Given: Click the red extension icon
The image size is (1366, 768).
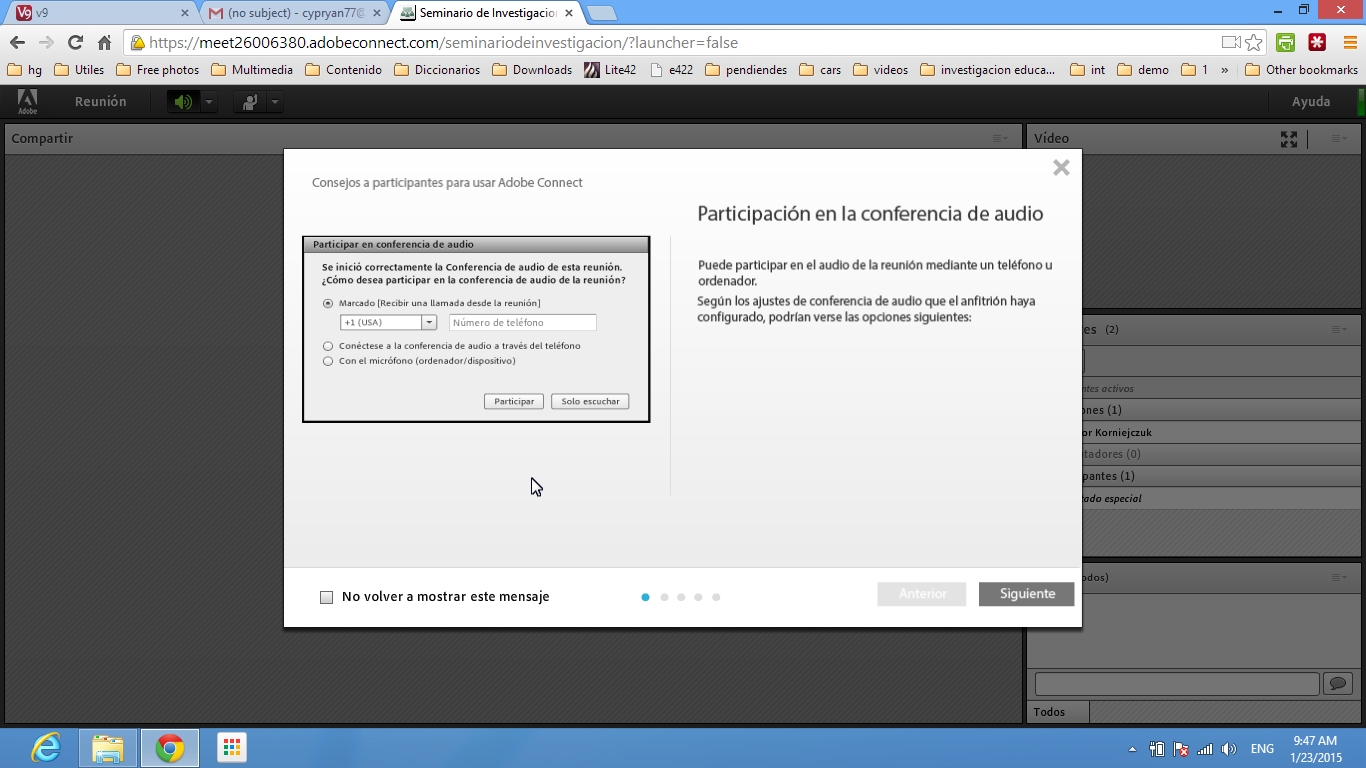Looking at the screenshot, I should coord(1318,42).
